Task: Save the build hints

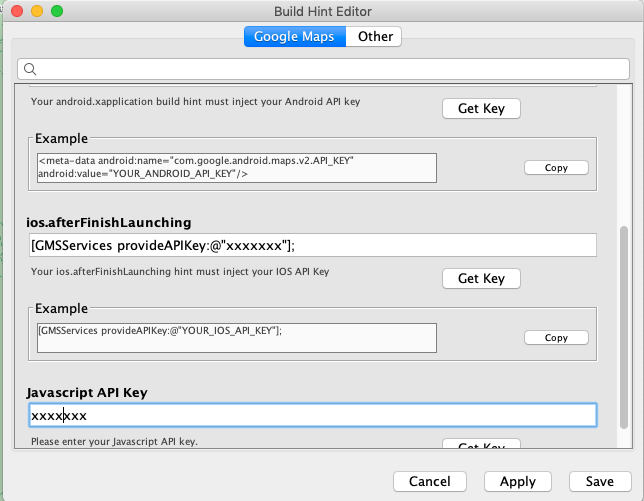Action: (600, 481)
